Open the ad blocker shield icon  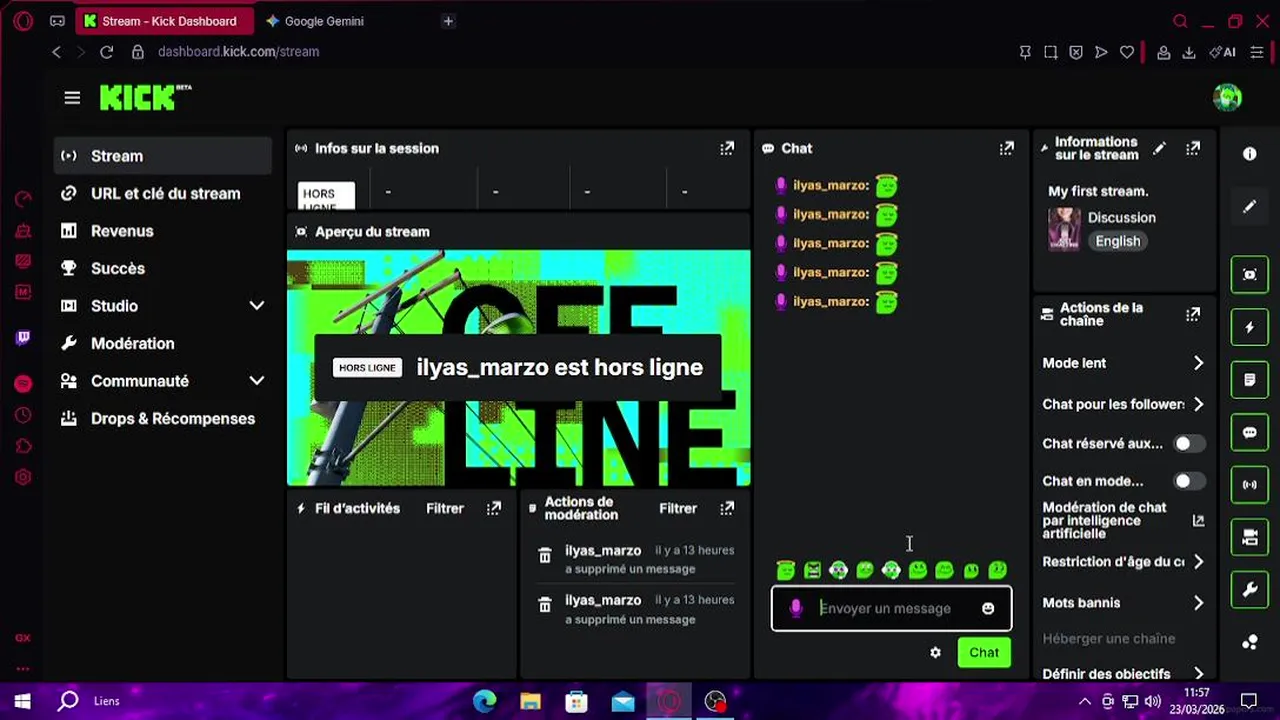(x=1076, y=52)
